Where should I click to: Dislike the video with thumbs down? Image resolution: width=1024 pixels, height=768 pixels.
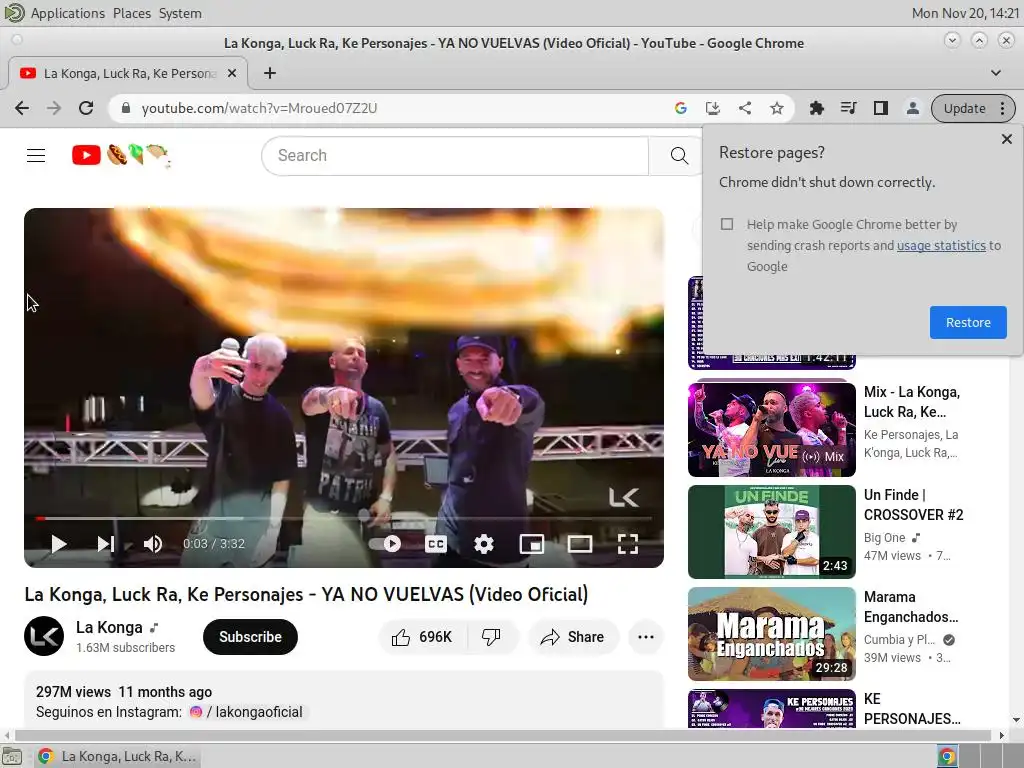point(491,637)
